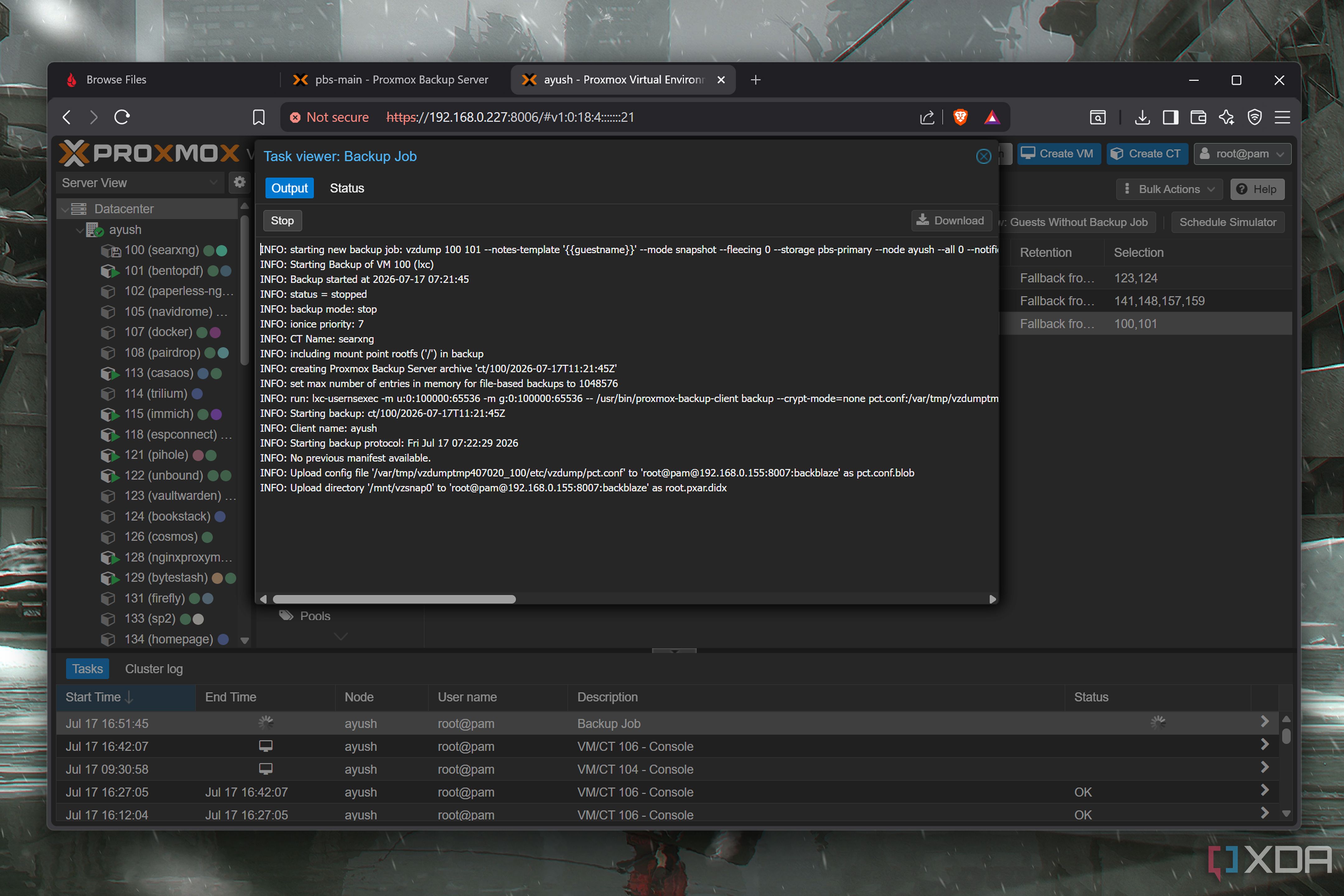Open console icon for the 09:30:58 task

point(266,769)
